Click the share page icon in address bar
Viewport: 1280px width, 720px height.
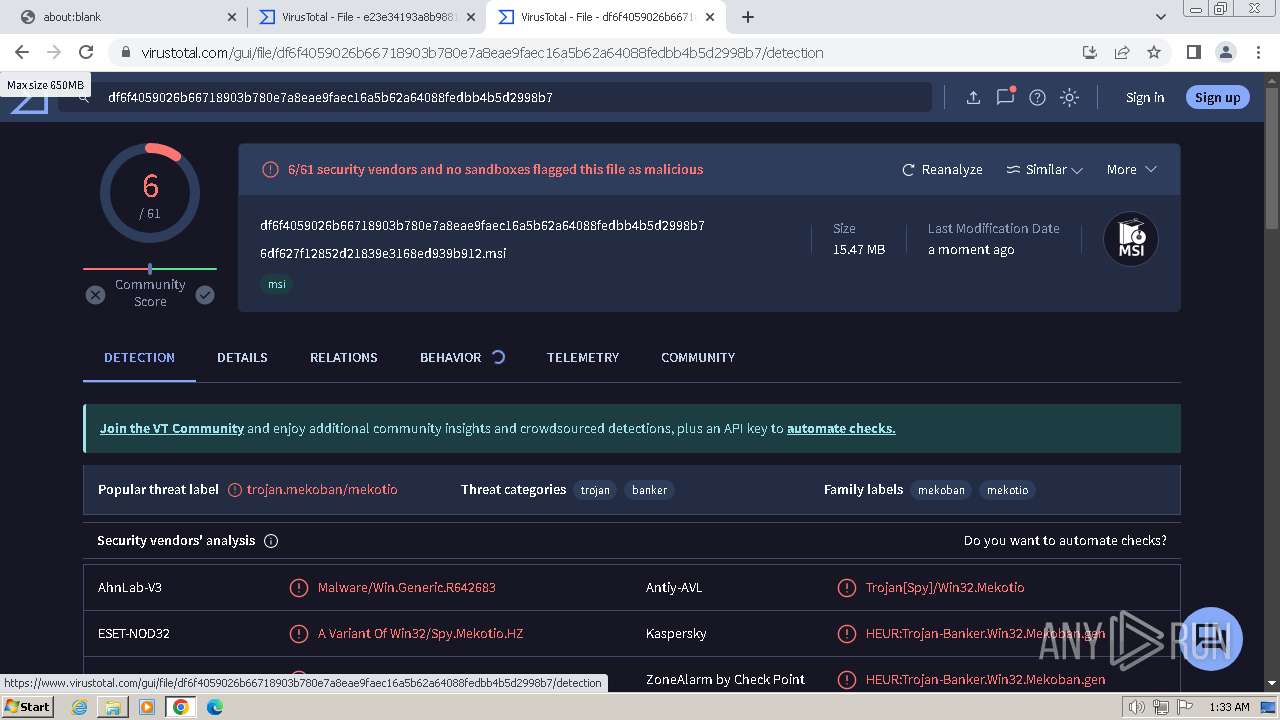click(x=1122, y=52)
